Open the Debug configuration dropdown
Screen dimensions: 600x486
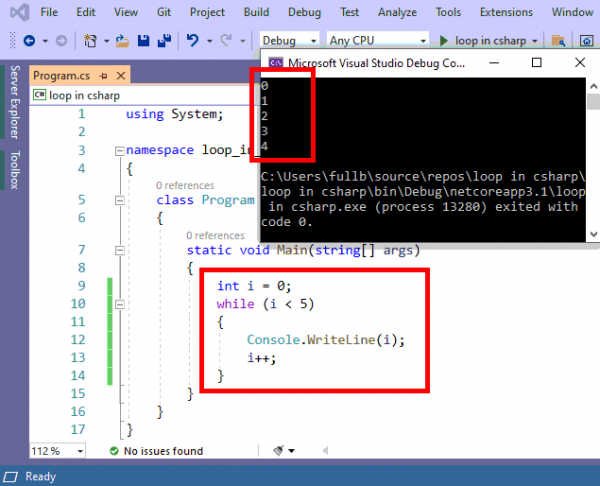(290, 41)
